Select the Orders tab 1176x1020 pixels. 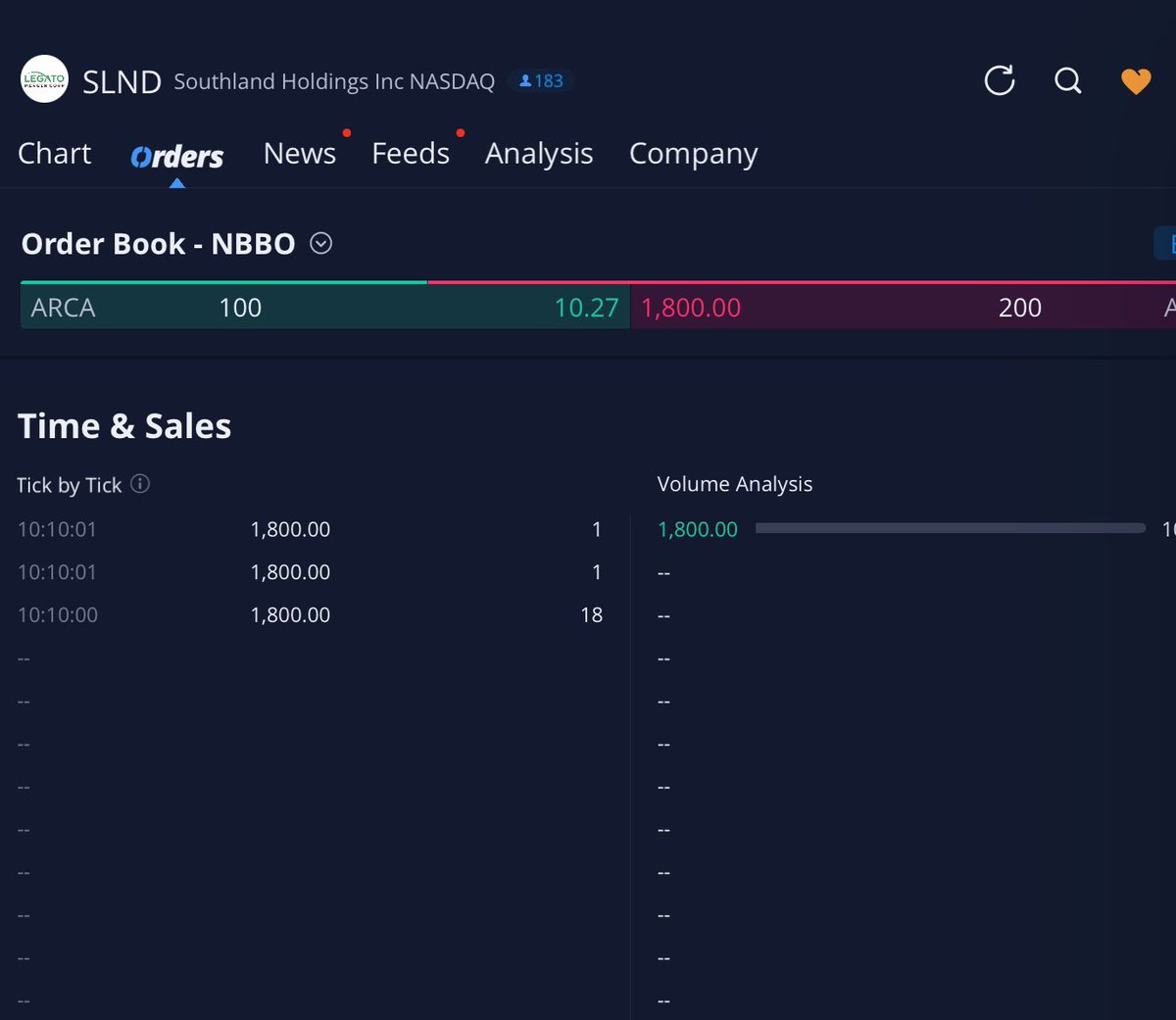click(x=177, y=156)
